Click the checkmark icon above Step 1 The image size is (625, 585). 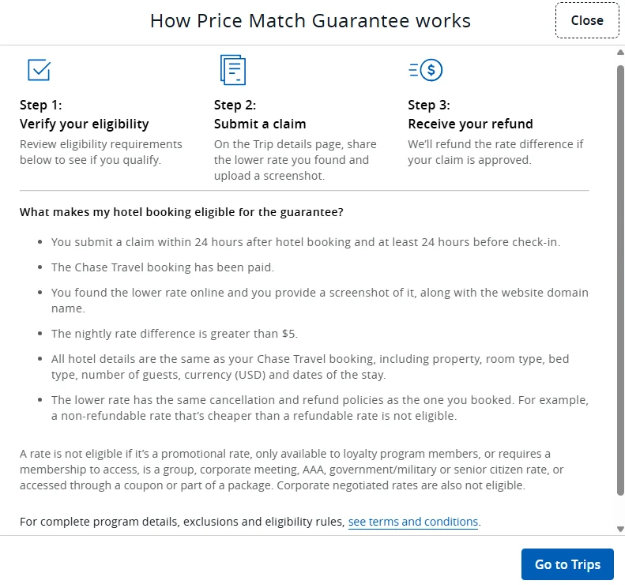(38, 70)
